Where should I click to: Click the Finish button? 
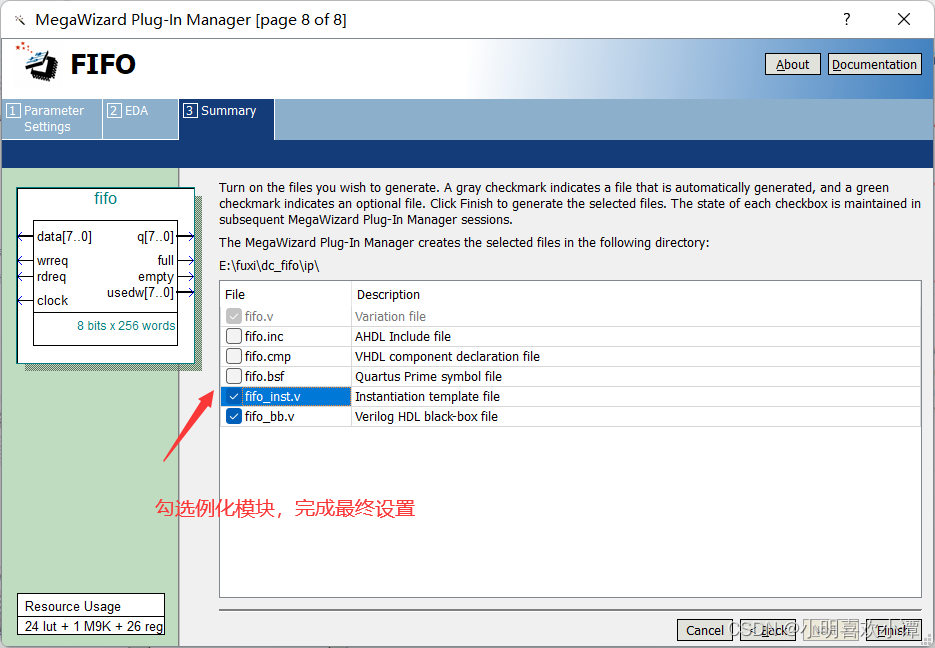click(893, 630)
